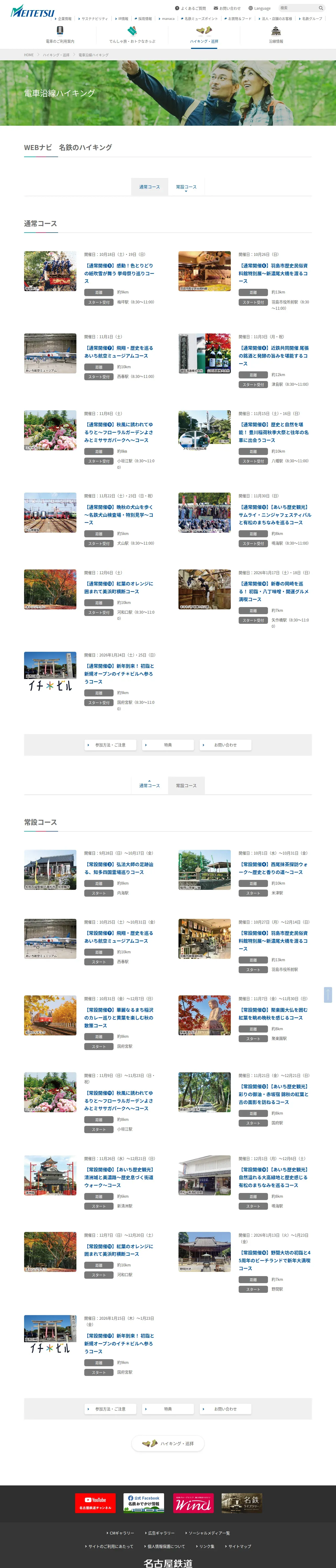336x1568 pixels.
Task: Select upper 通常コース tab
Action: click(149, 187)
